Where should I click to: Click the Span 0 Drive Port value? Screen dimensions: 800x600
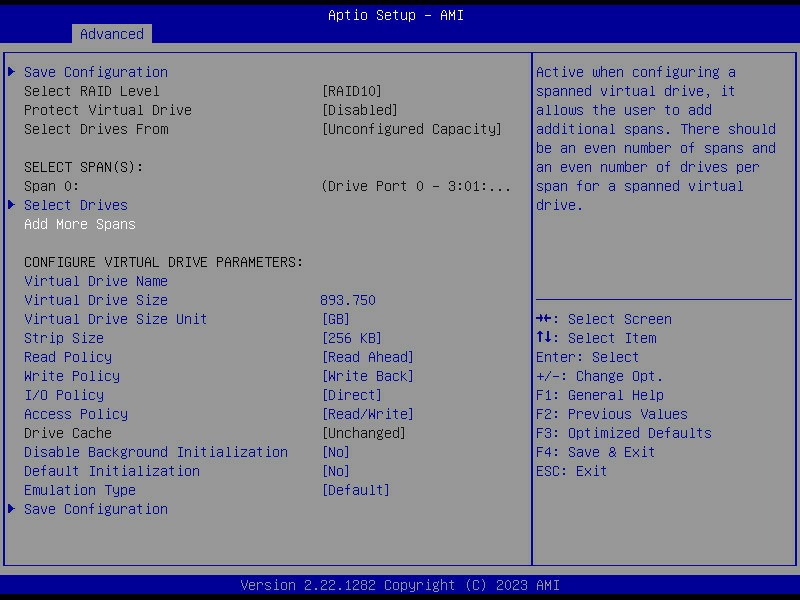pyautogui.click(x=416, y=186)
